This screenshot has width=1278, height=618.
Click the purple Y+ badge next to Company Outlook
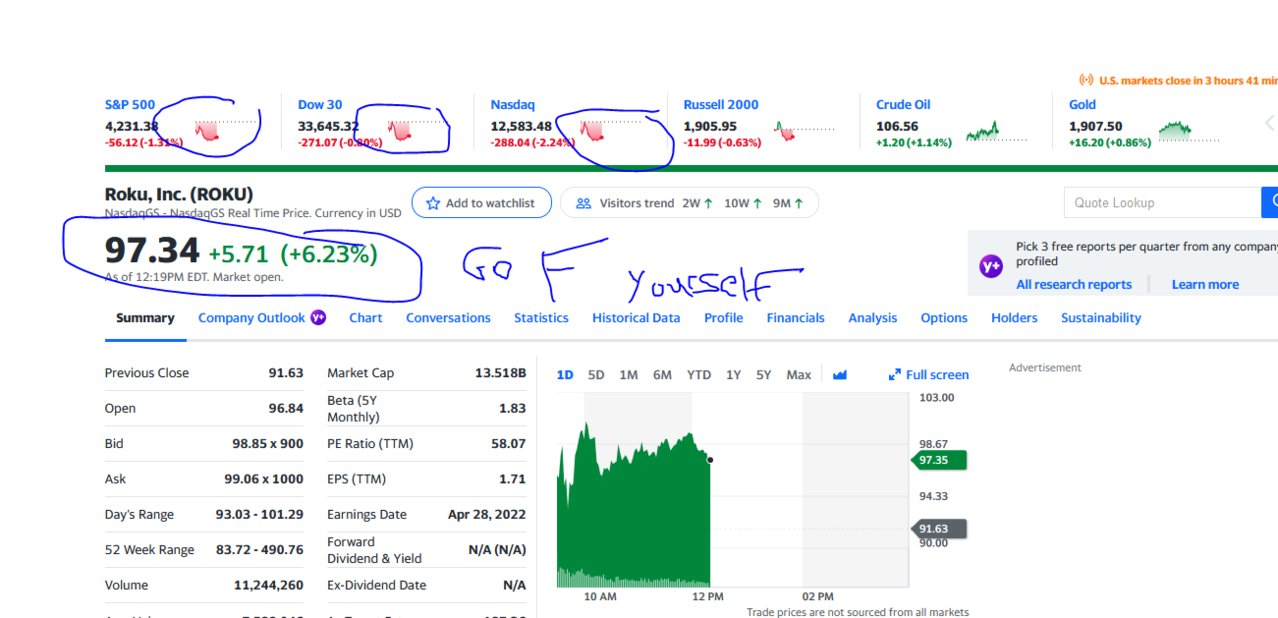[x=318, y=318]
